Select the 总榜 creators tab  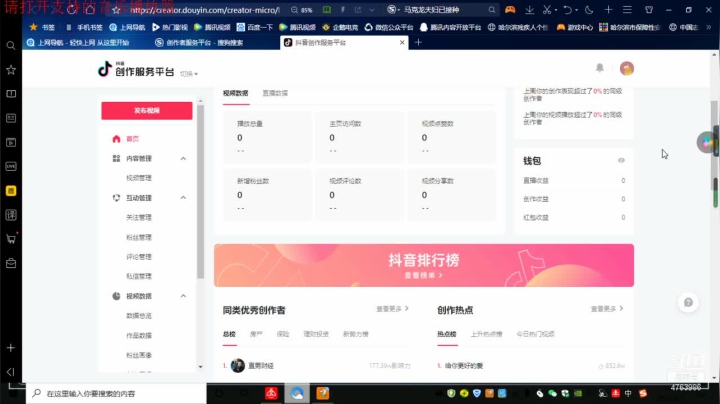[x=229, y=334]
